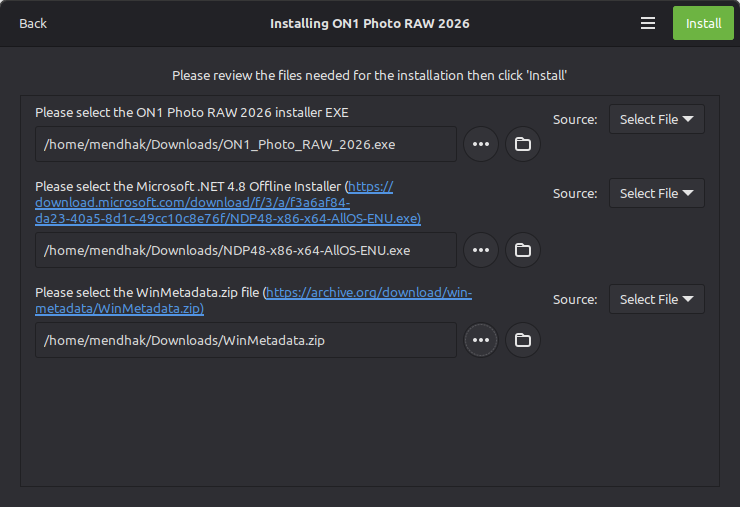Click the Source label beside .NET 4.8 row
This screenshot has width=740, height=507.
tap(575, 194)
